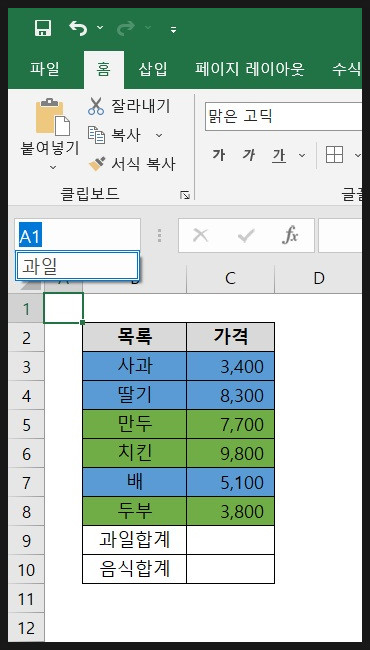Click the 서식 복사 format painter
The image size is (370, 650).
[132, 164]
